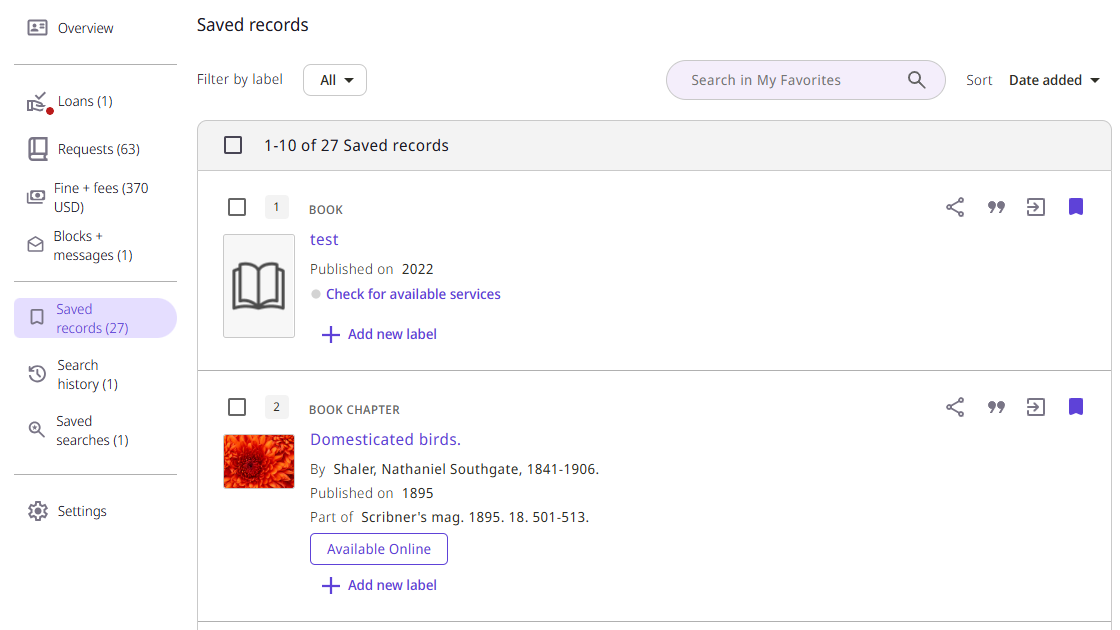Unsave the 'Domesticated birds' bookmark icon
Screen dimensions: 1120x630
[x=1076, y=407]
